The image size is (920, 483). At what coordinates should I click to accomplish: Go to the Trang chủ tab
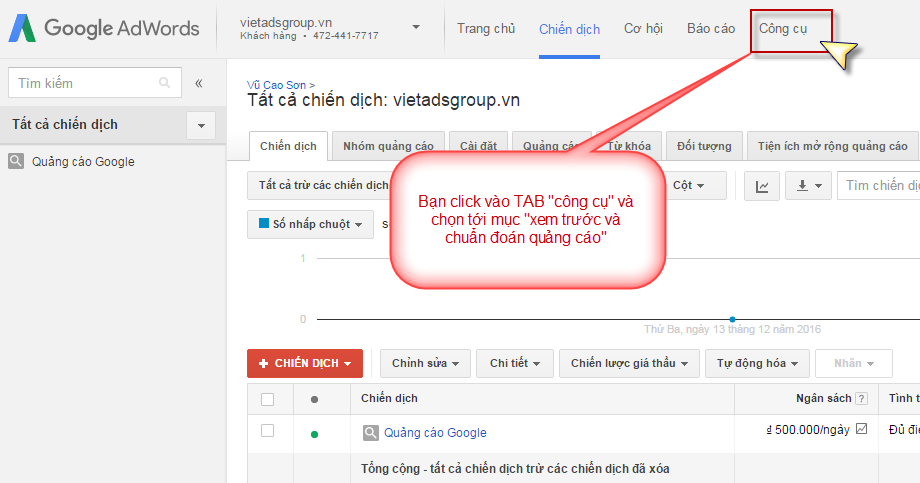pyautogui.click(x=486, y=28)
